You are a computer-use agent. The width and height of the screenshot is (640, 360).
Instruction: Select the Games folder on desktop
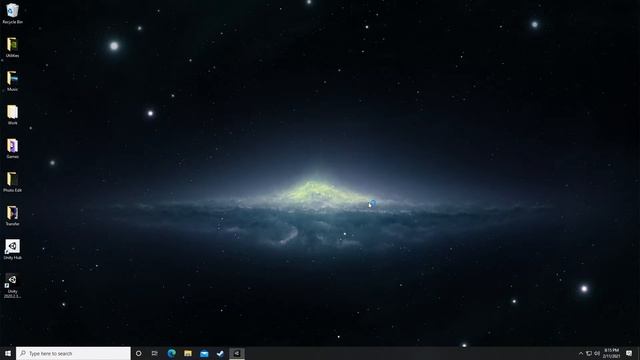[x=12, y=148]
